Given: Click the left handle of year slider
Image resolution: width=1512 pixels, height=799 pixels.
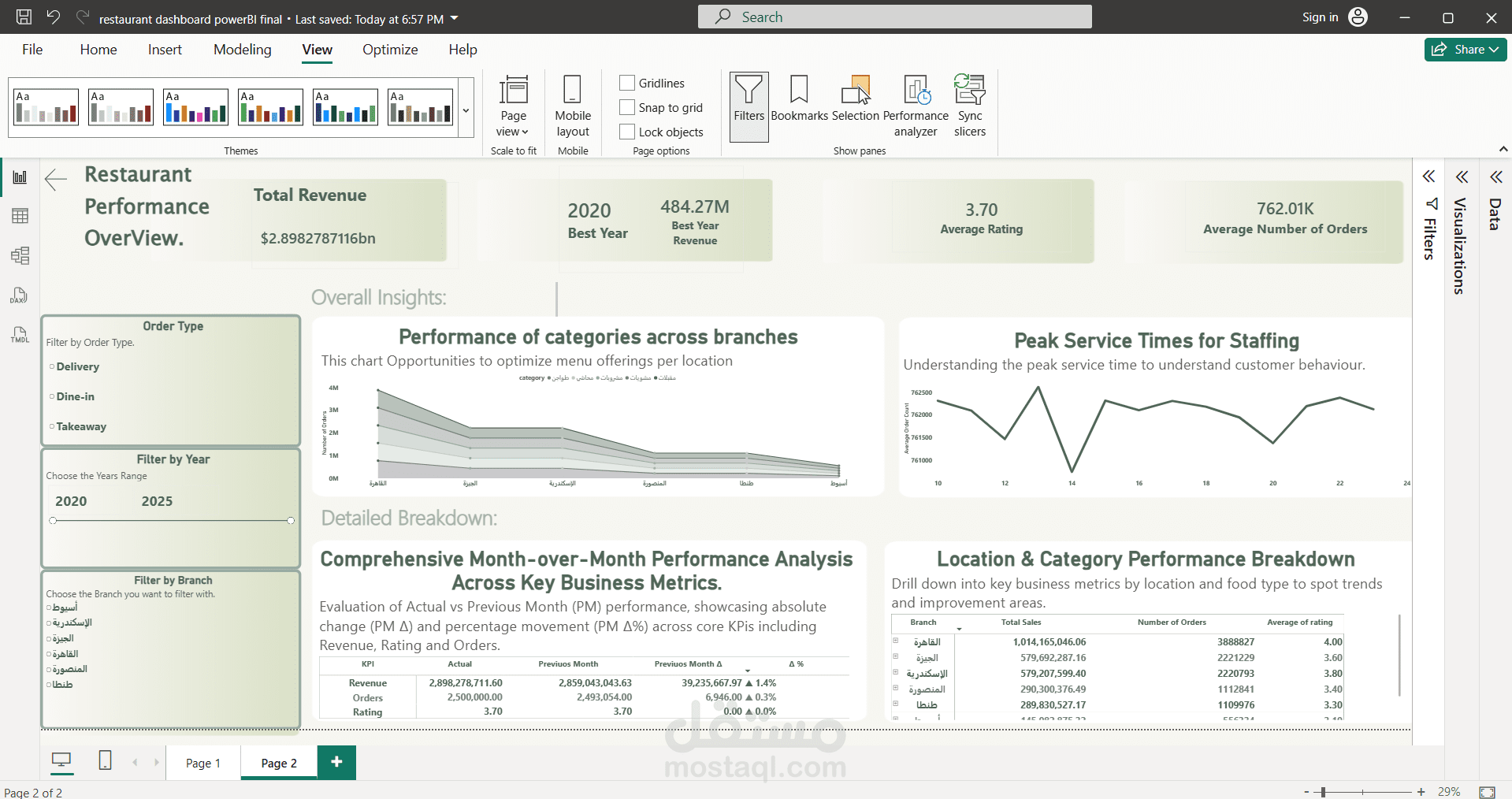Looking at the screenshot, I should [53, 521].
